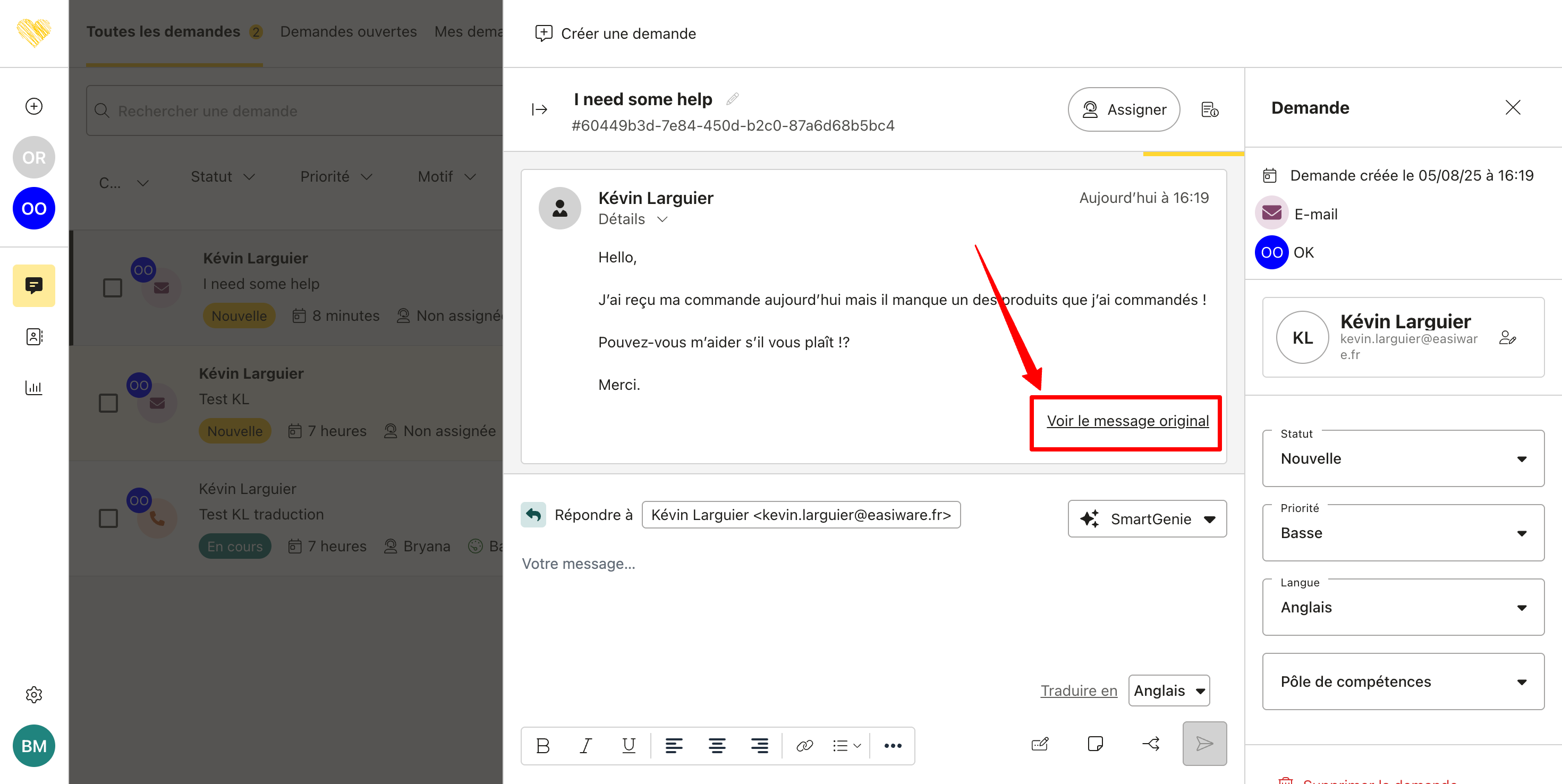Open the Pôle de compétences dropdown

1403,681
